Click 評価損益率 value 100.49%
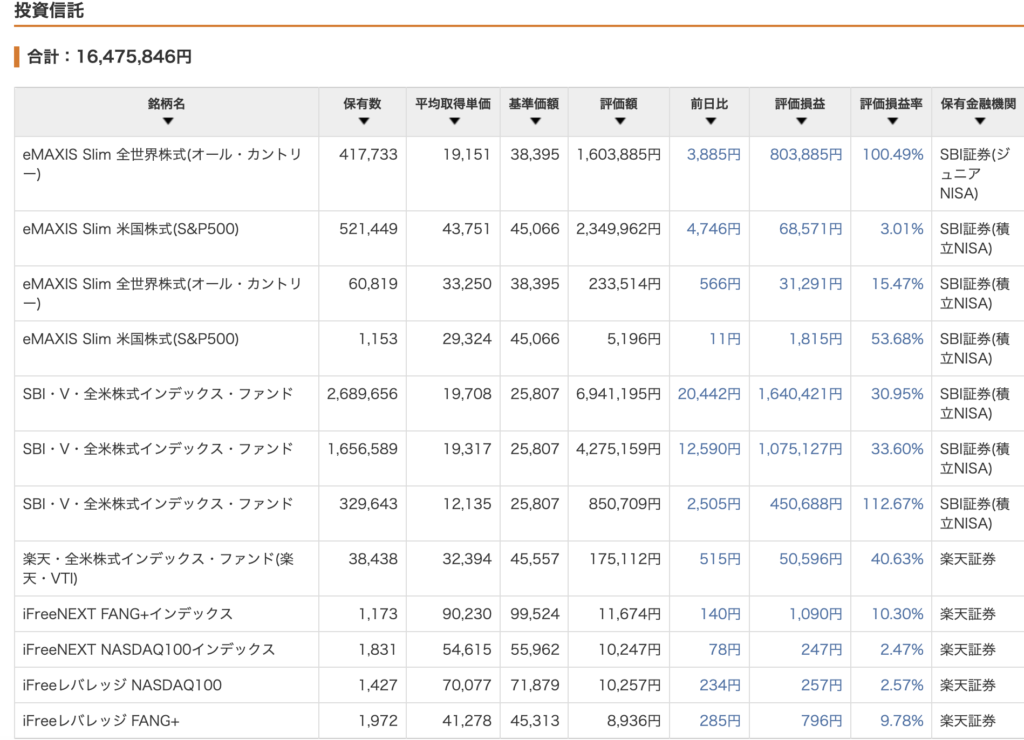Image resolution: width=1024 pixels, height=740 pixels. (x=893, y=155)
